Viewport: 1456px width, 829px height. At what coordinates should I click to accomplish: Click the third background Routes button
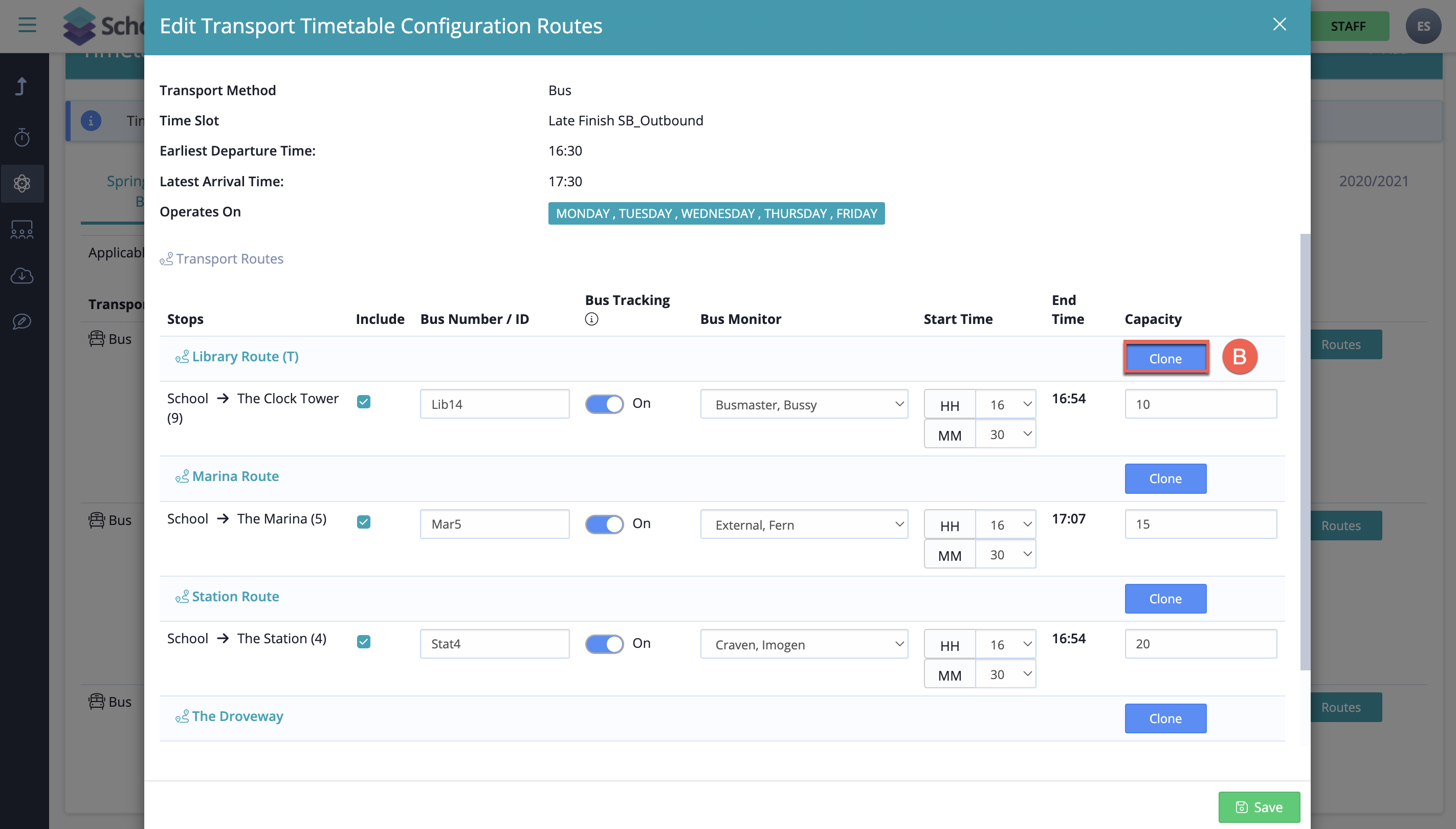(1346, 707)
